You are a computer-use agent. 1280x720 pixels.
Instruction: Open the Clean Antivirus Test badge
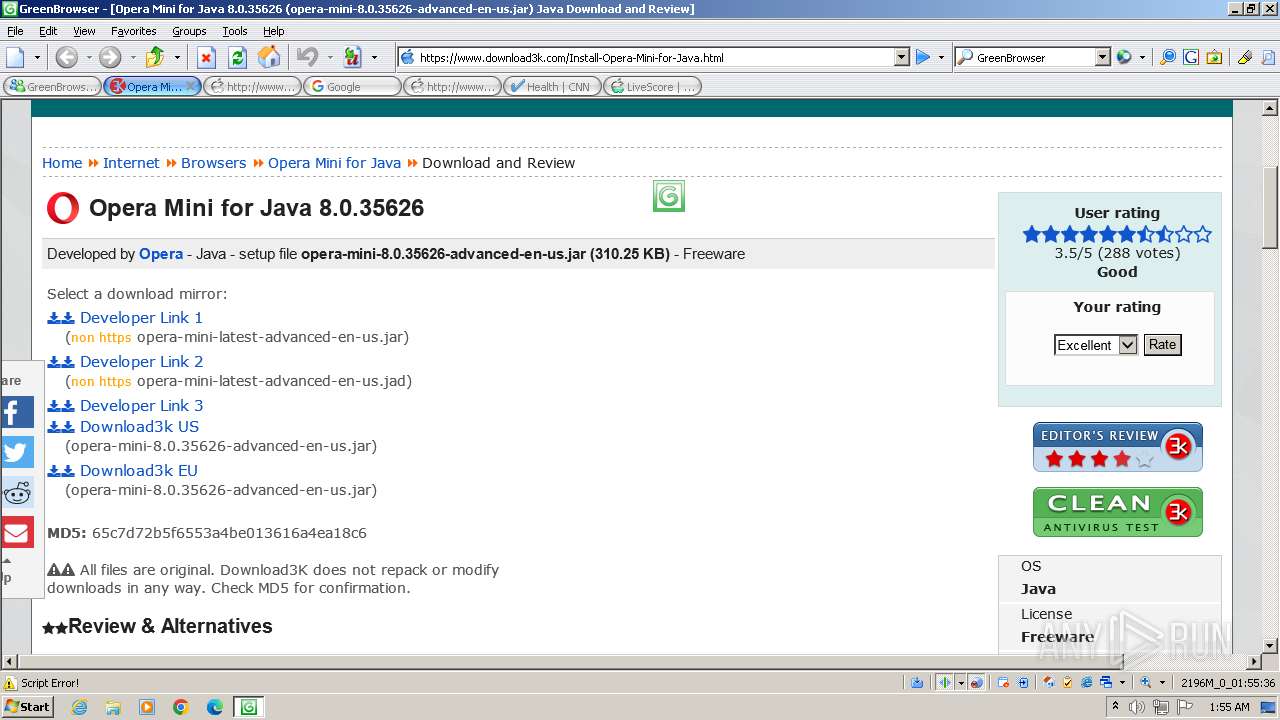pyautogui.click(x=1117, y=512)
